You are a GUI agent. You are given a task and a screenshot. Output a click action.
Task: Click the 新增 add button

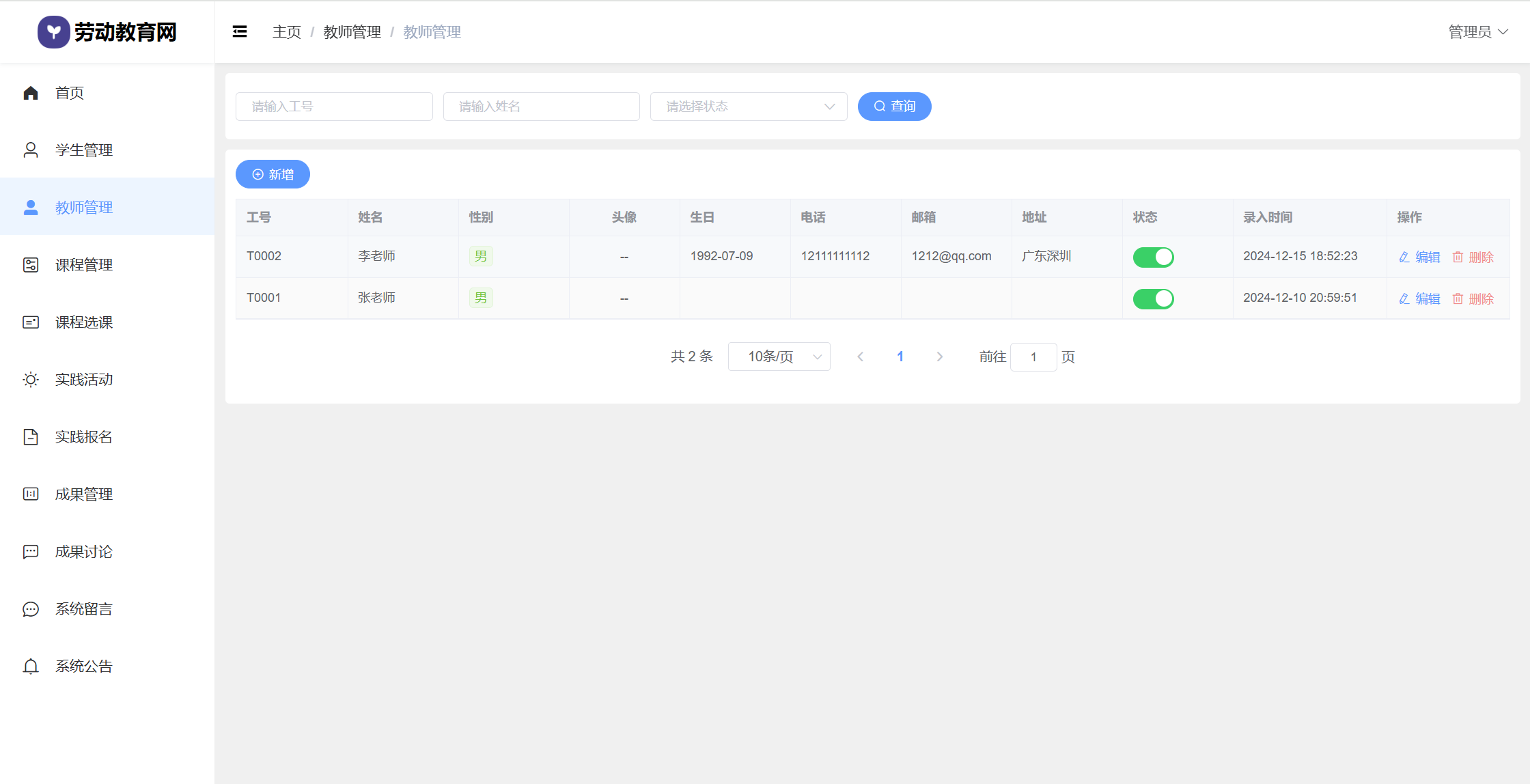coord(273,175)
